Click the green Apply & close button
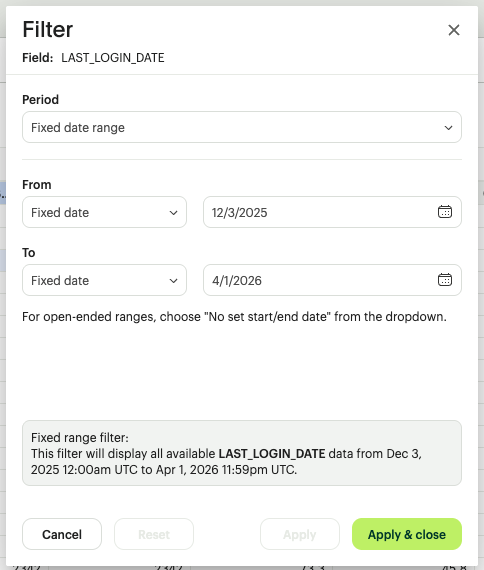This screenshot has height=570, width=484. pyautogui.click(x=407, y=534)
